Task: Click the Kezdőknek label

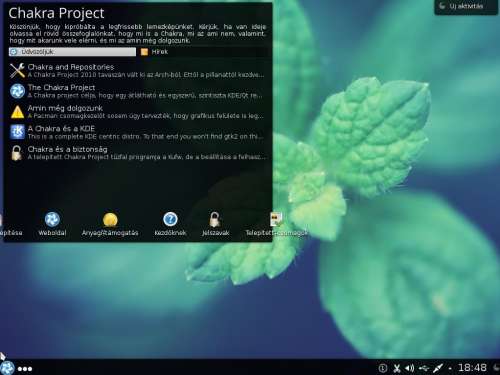Action: [x=170, y=233]
